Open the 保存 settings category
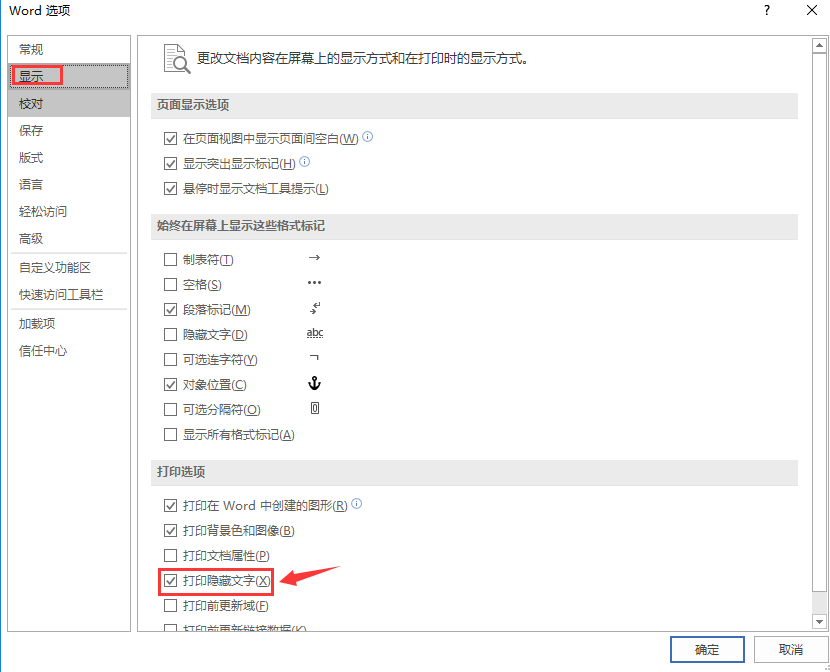Image resolution: width=830 pixels, height=672 pixels. click(x=69, y=131)
